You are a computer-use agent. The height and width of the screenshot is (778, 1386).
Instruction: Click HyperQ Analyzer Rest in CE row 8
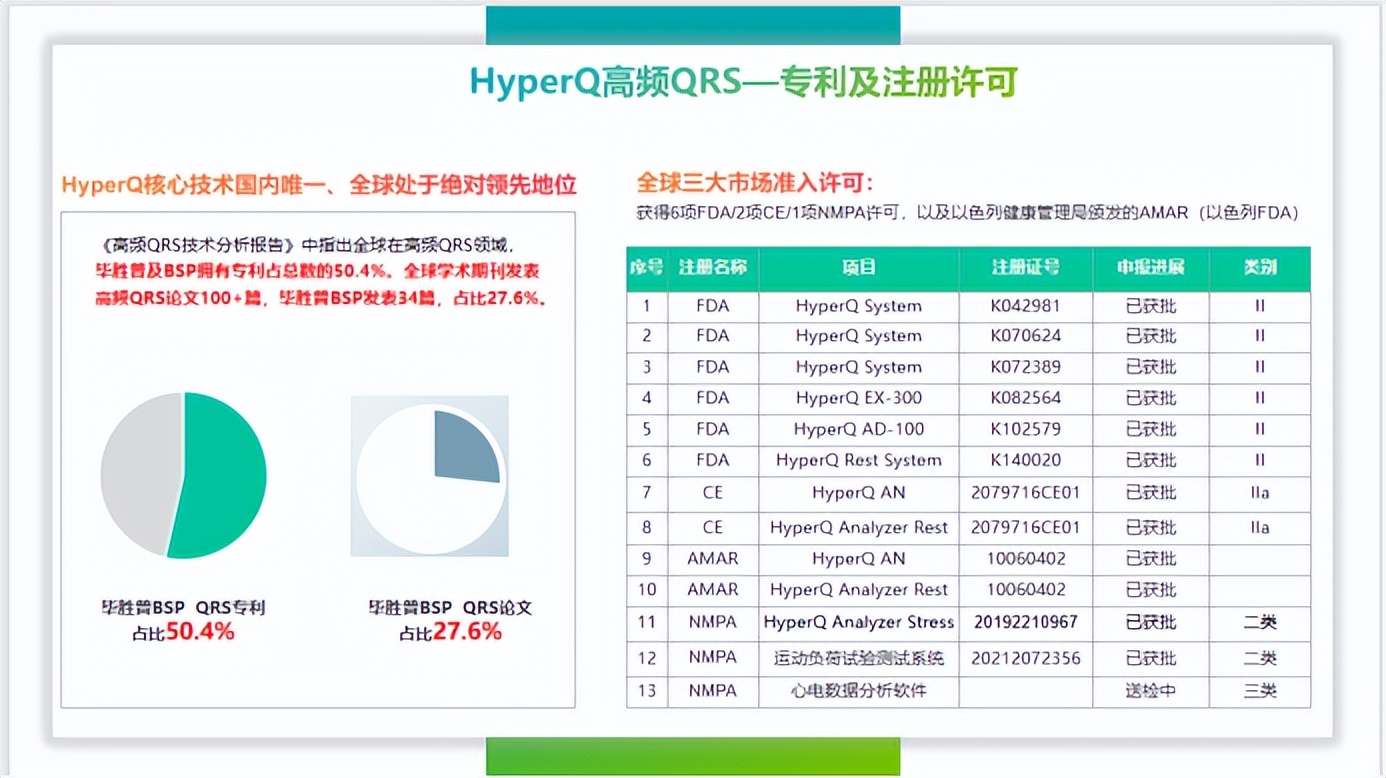858,527
